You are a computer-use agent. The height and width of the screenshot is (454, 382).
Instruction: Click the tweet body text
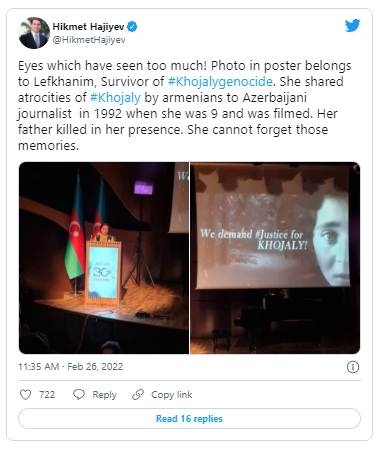(x=185, y=106)
